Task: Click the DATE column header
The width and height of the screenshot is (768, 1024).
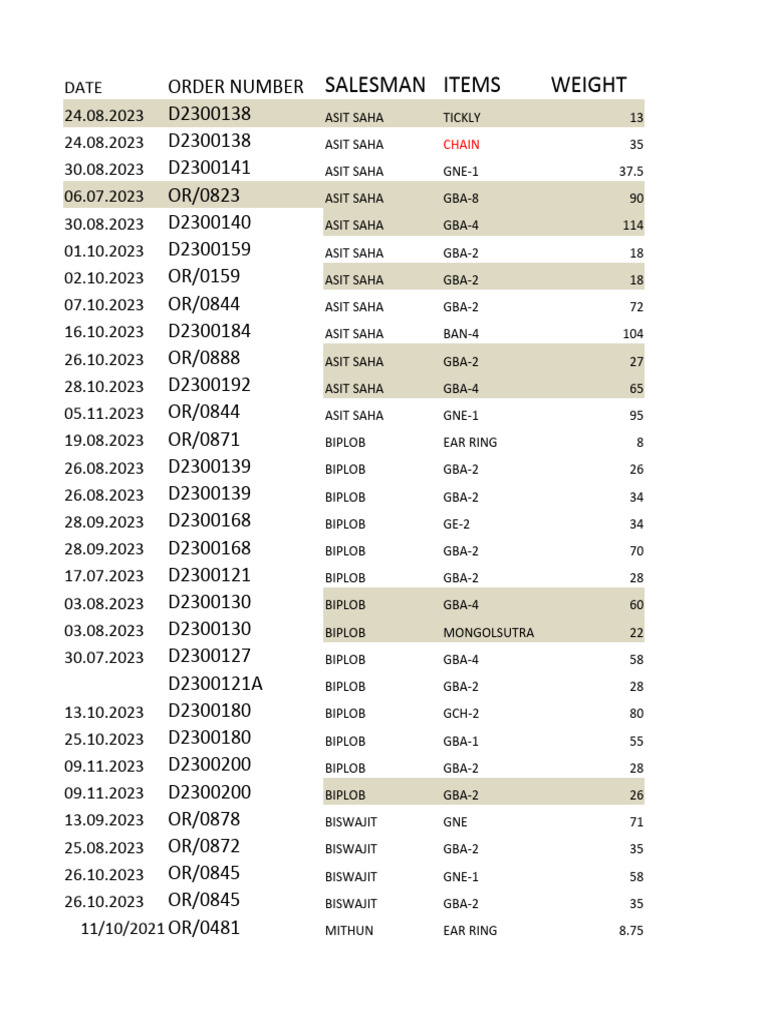Action: [83, 88]
